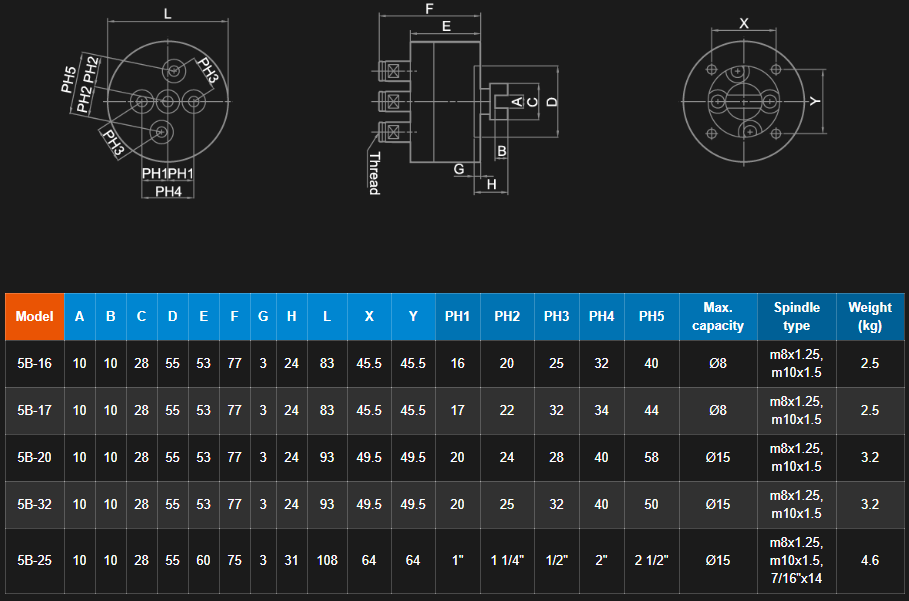Image resolution: width=909 pixels, height=601 pixels.
Task: Click the 5B-32 model cell
Action: [x=34, y=505]
